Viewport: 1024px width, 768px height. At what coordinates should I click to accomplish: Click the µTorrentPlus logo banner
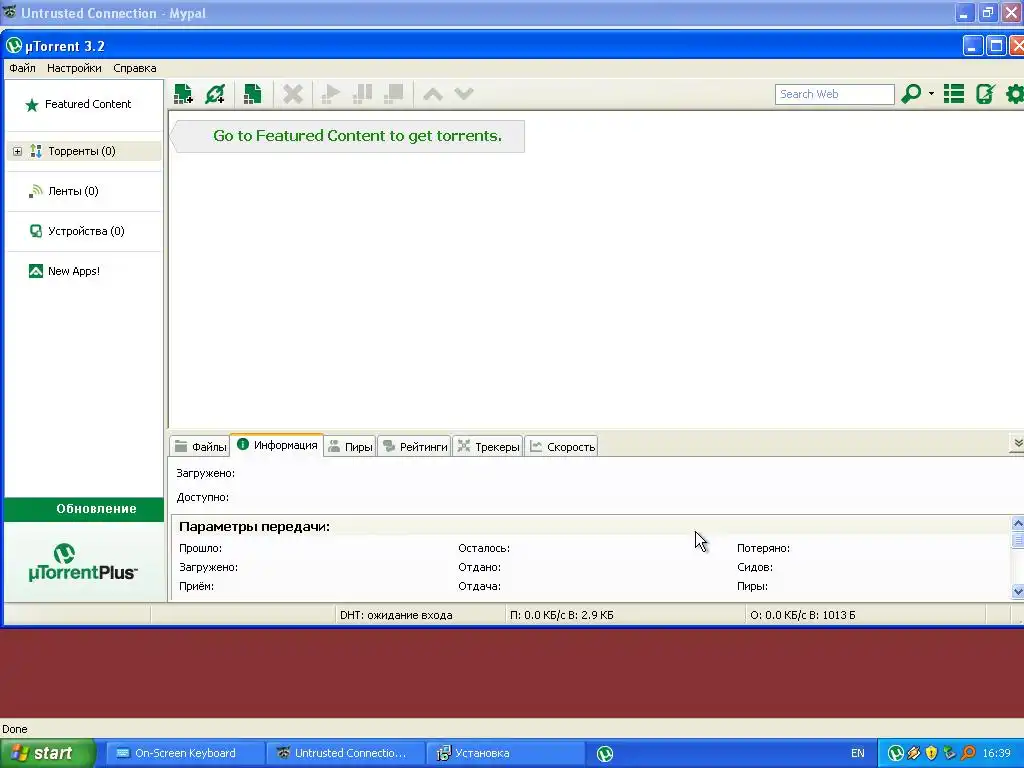(x=83, y=562)
